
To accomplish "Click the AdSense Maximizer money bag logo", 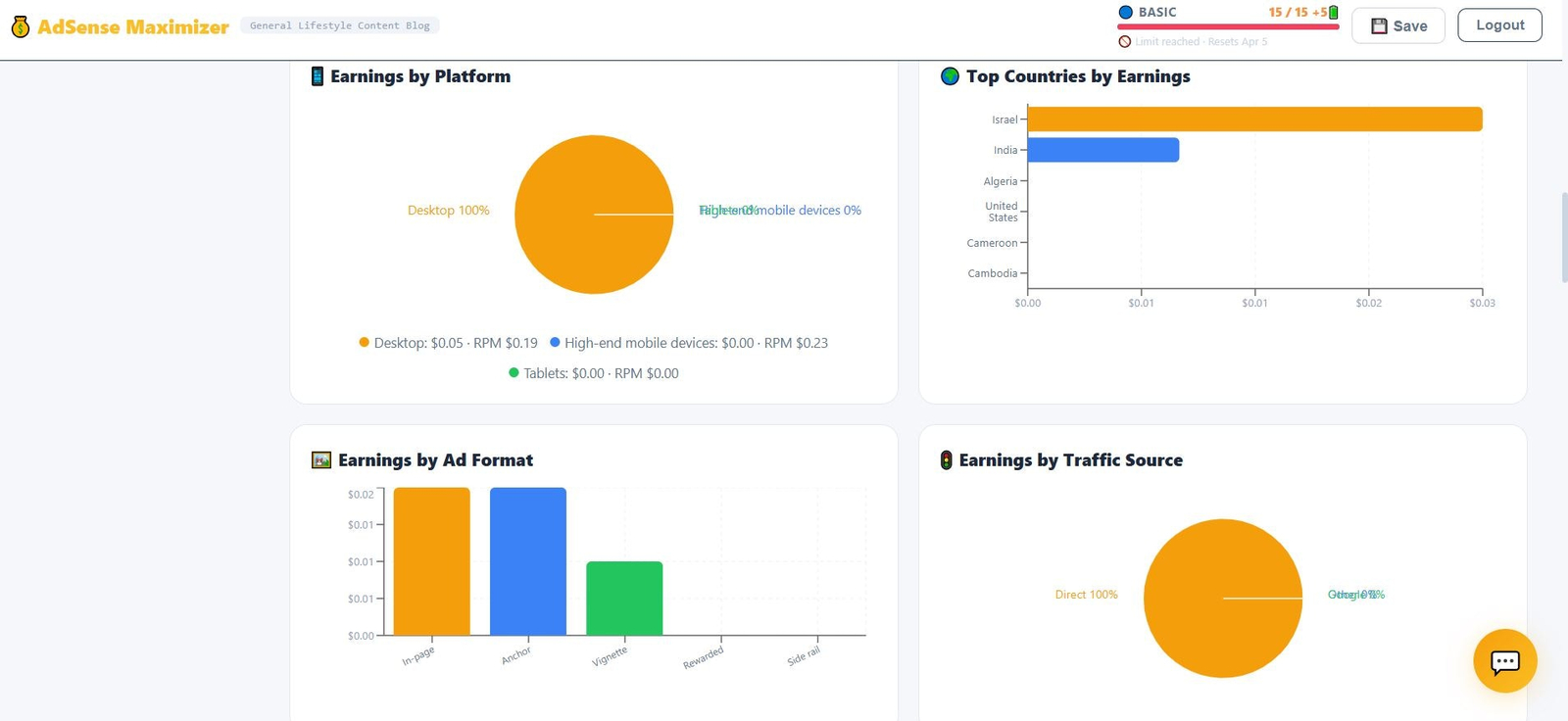I will (21, 26).
